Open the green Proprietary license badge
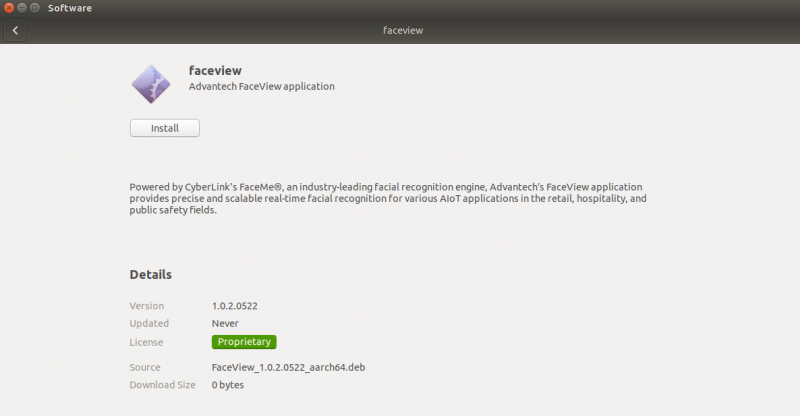800x416 pixels. (244, 342)
